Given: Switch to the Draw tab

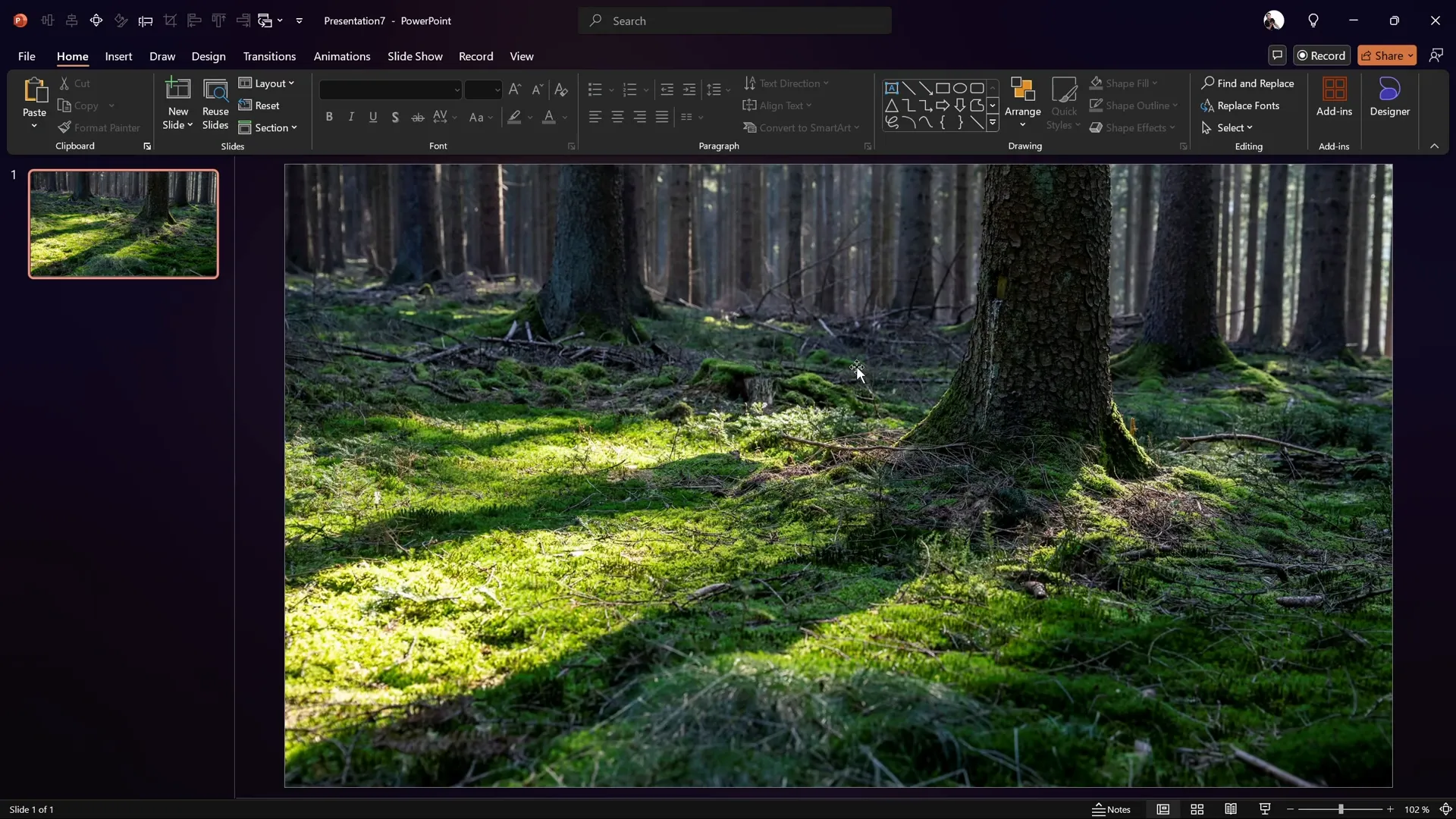Looking at the screenshot, I should [162, 56].
